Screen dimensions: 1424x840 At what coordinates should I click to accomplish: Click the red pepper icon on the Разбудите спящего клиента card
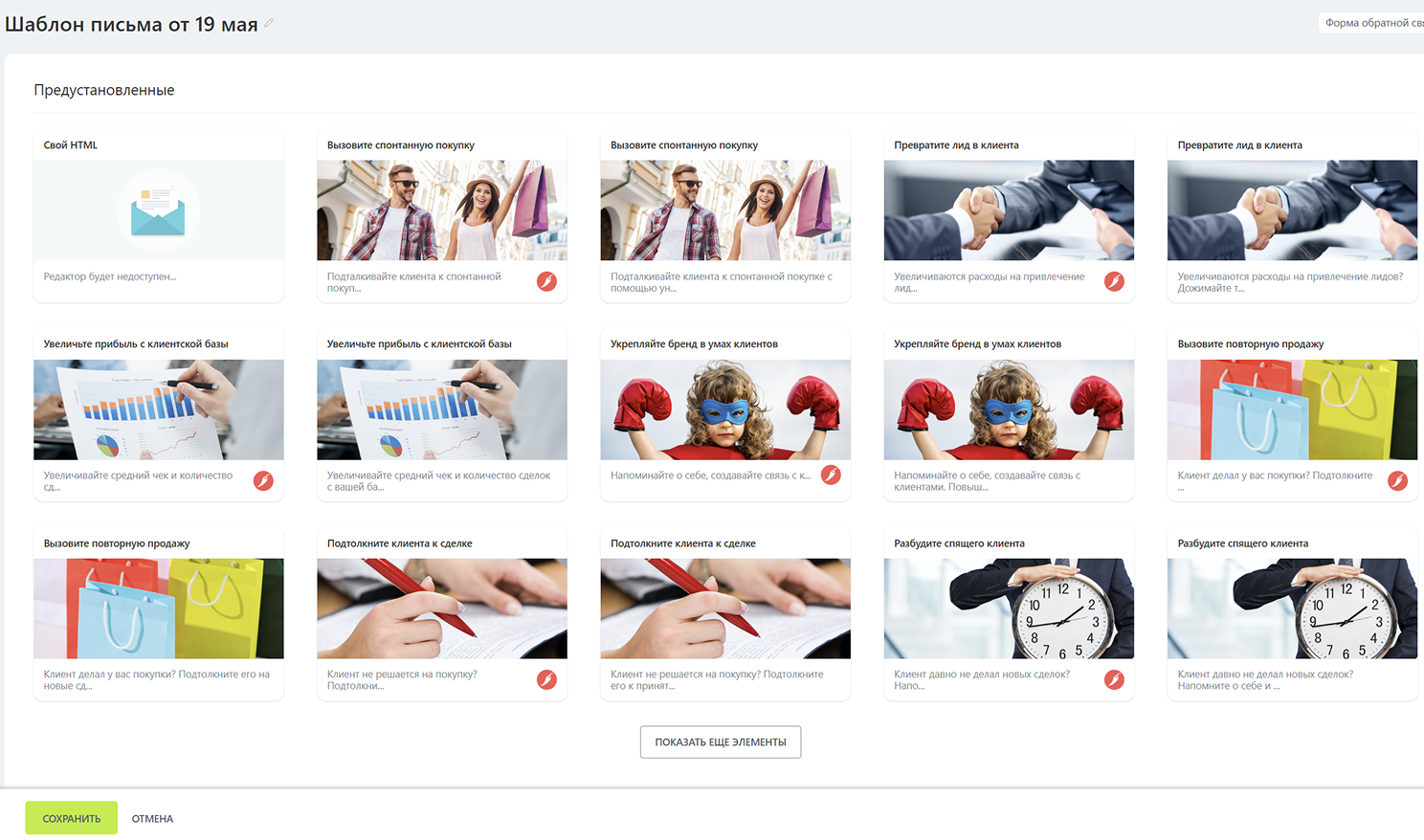click(x=1114, y=679)
